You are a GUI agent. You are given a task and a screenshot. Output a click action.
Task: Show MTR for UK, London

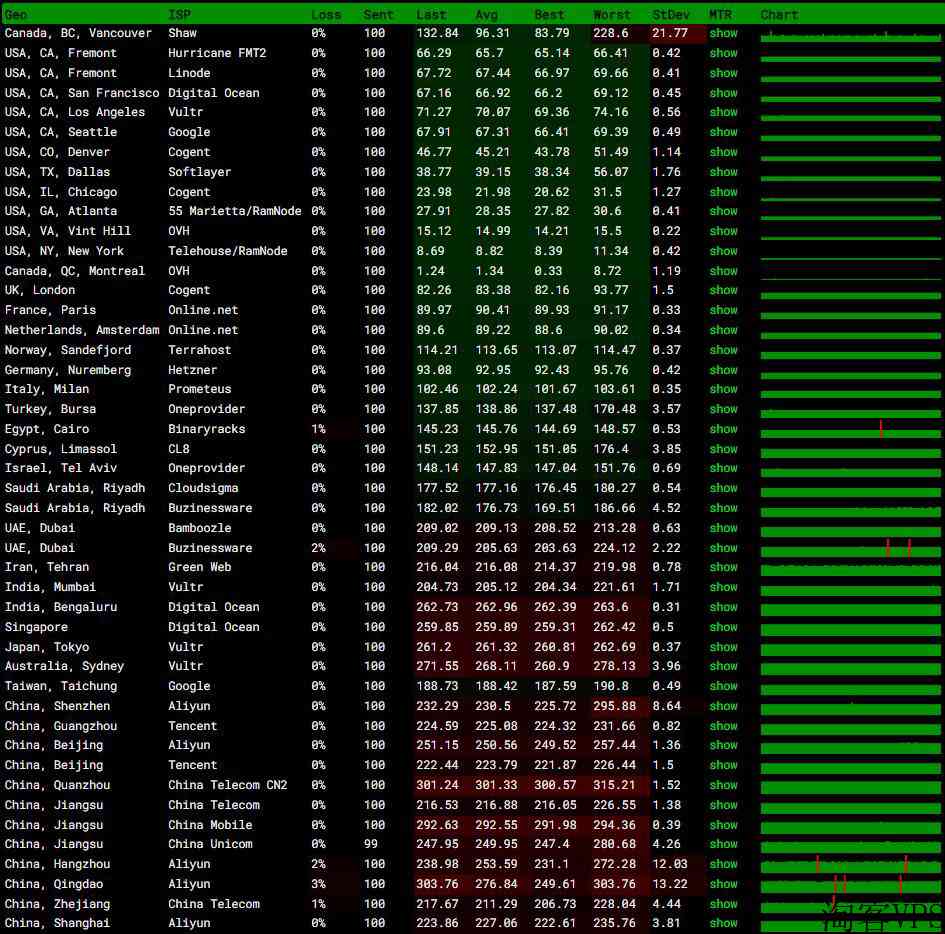tap(723, 290)
